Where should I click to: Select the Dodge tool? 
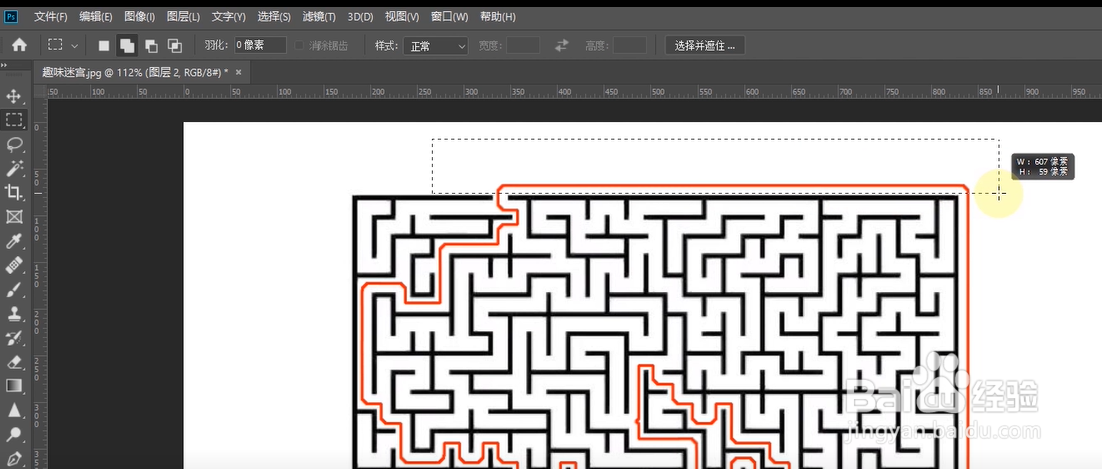point(13,434)
